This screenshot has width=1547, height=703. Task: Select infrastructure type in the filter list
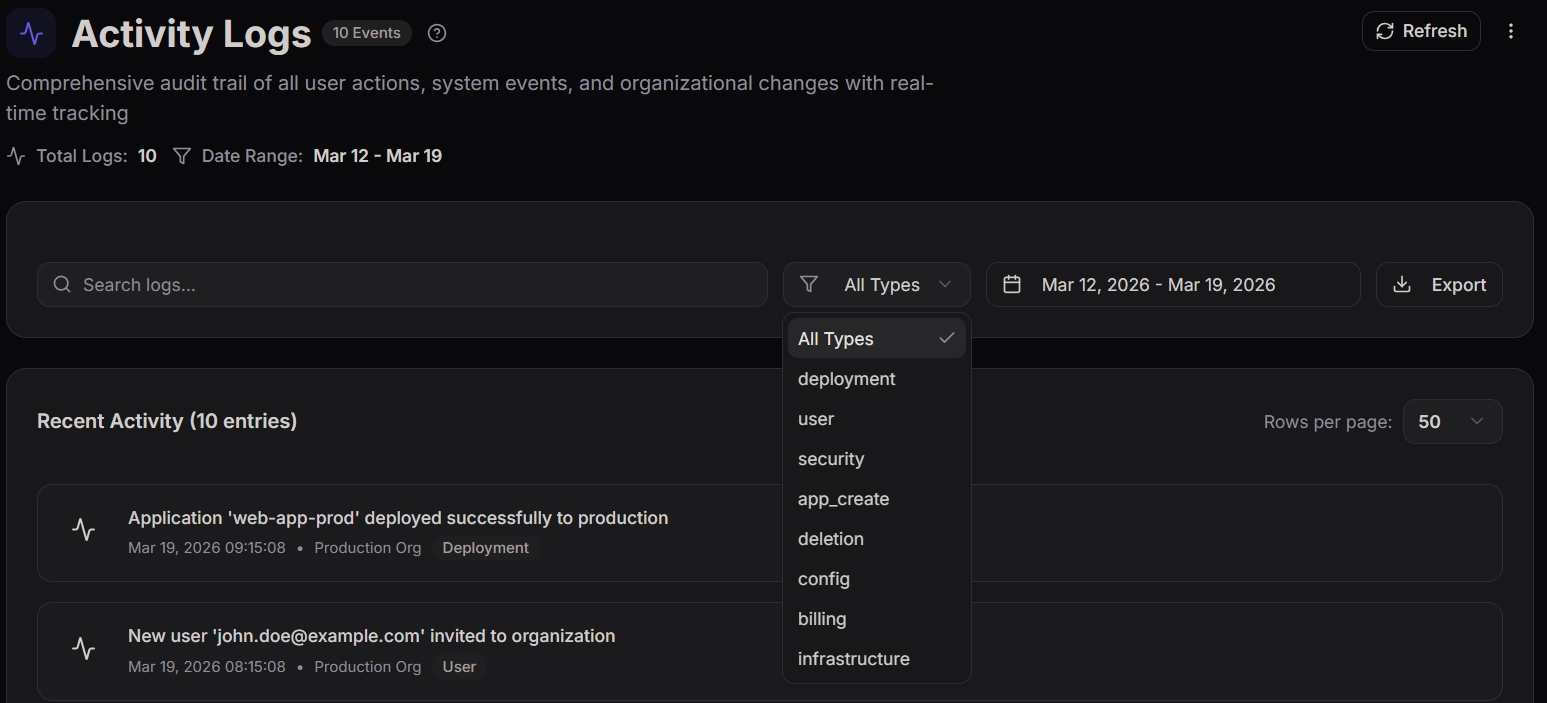click(854, 658)
